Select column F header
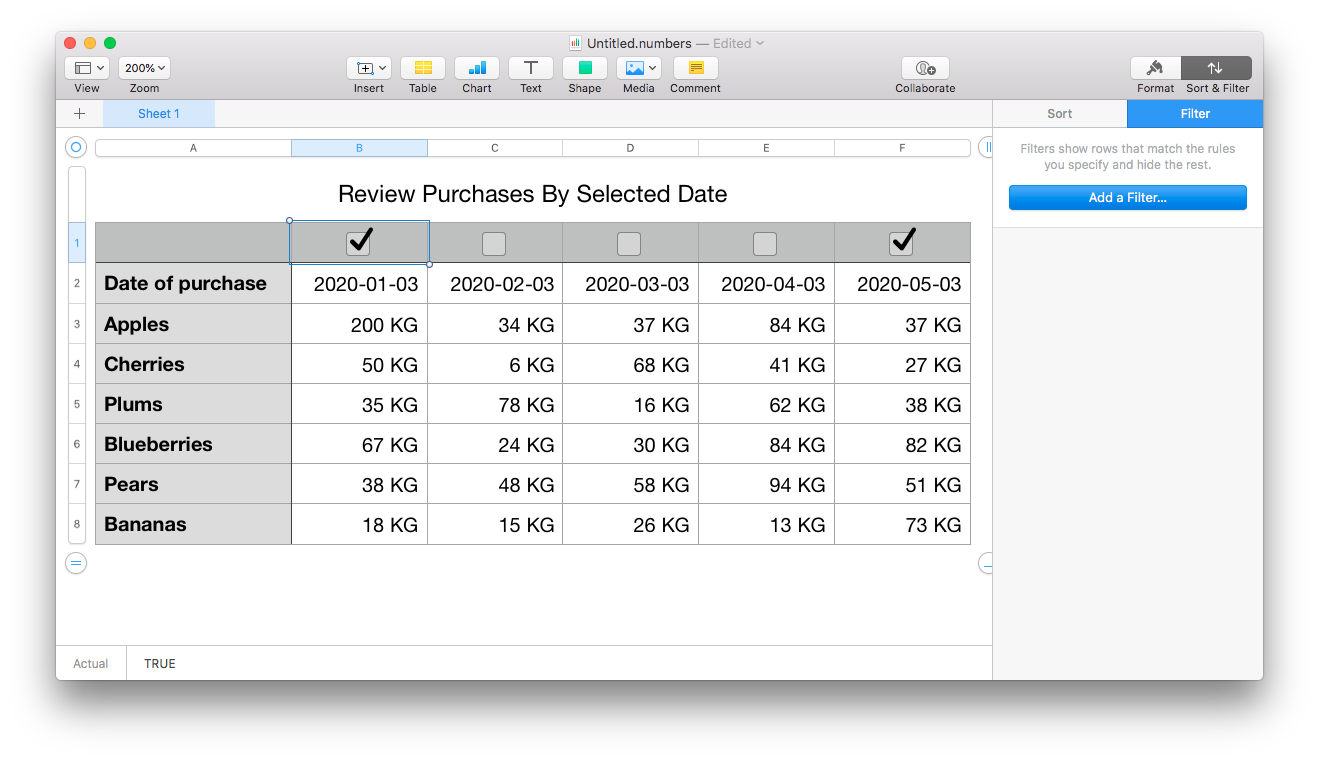This screenshot has height=760, width=1319. [x=902, y=148]
